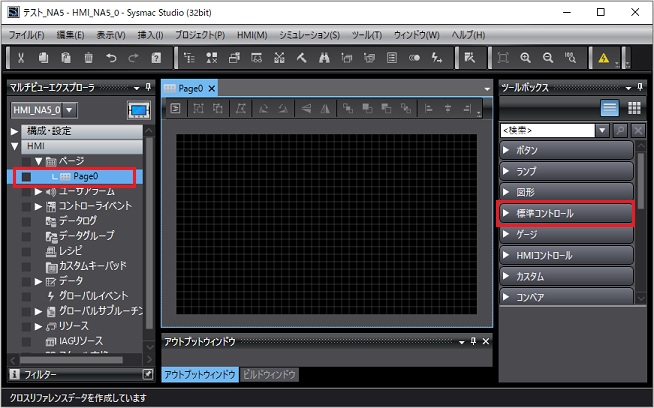Click the align right icon in page toolbar
This screenshot has width=654, height=408.
468,109
